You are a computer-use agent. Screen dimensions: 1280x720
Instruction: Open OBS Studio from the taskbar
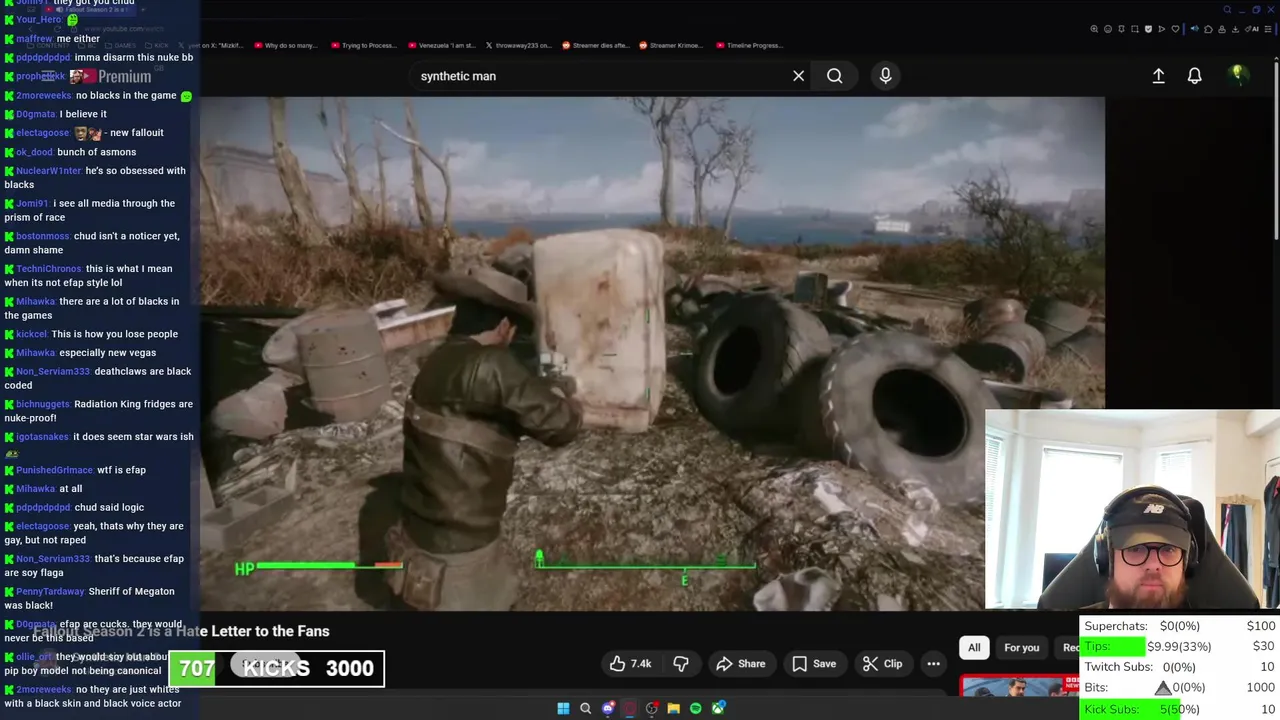point(652,708)
